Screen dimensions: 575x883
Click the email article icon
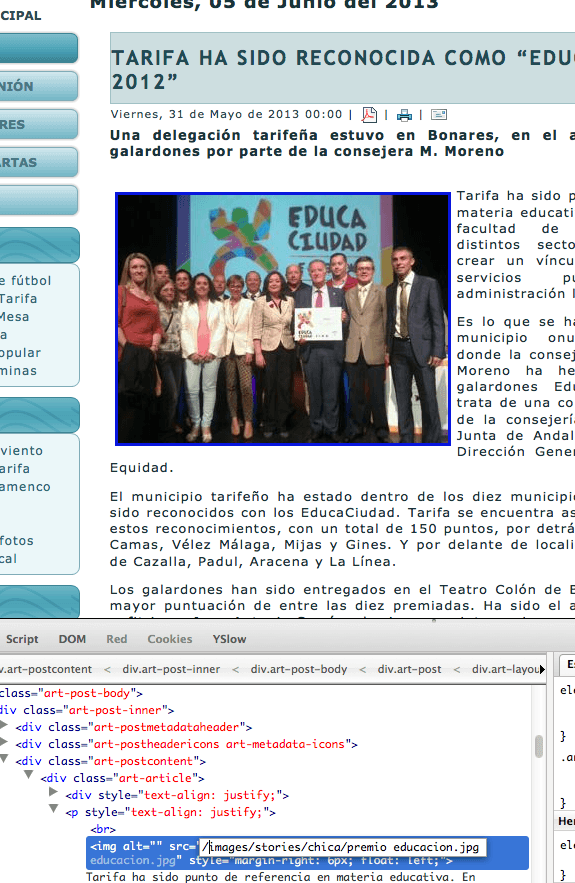point(439,115)
